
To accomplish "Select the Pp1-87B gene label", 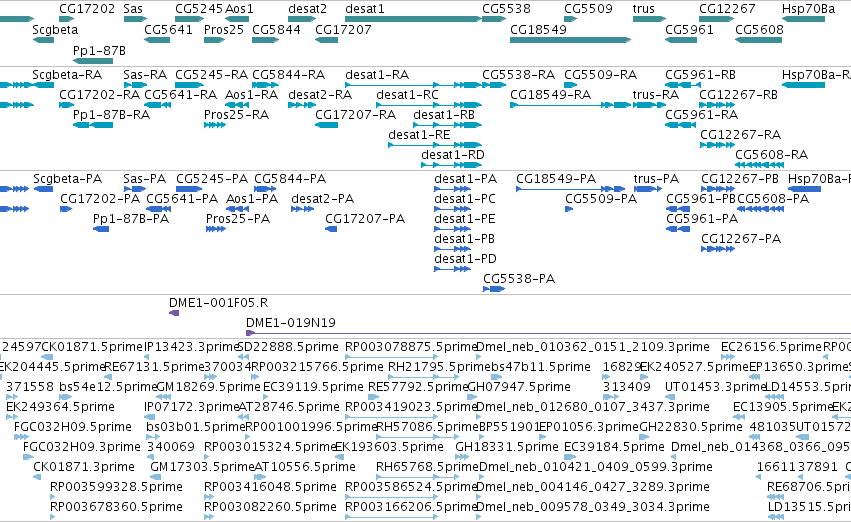I will click(x=99, y=50).
